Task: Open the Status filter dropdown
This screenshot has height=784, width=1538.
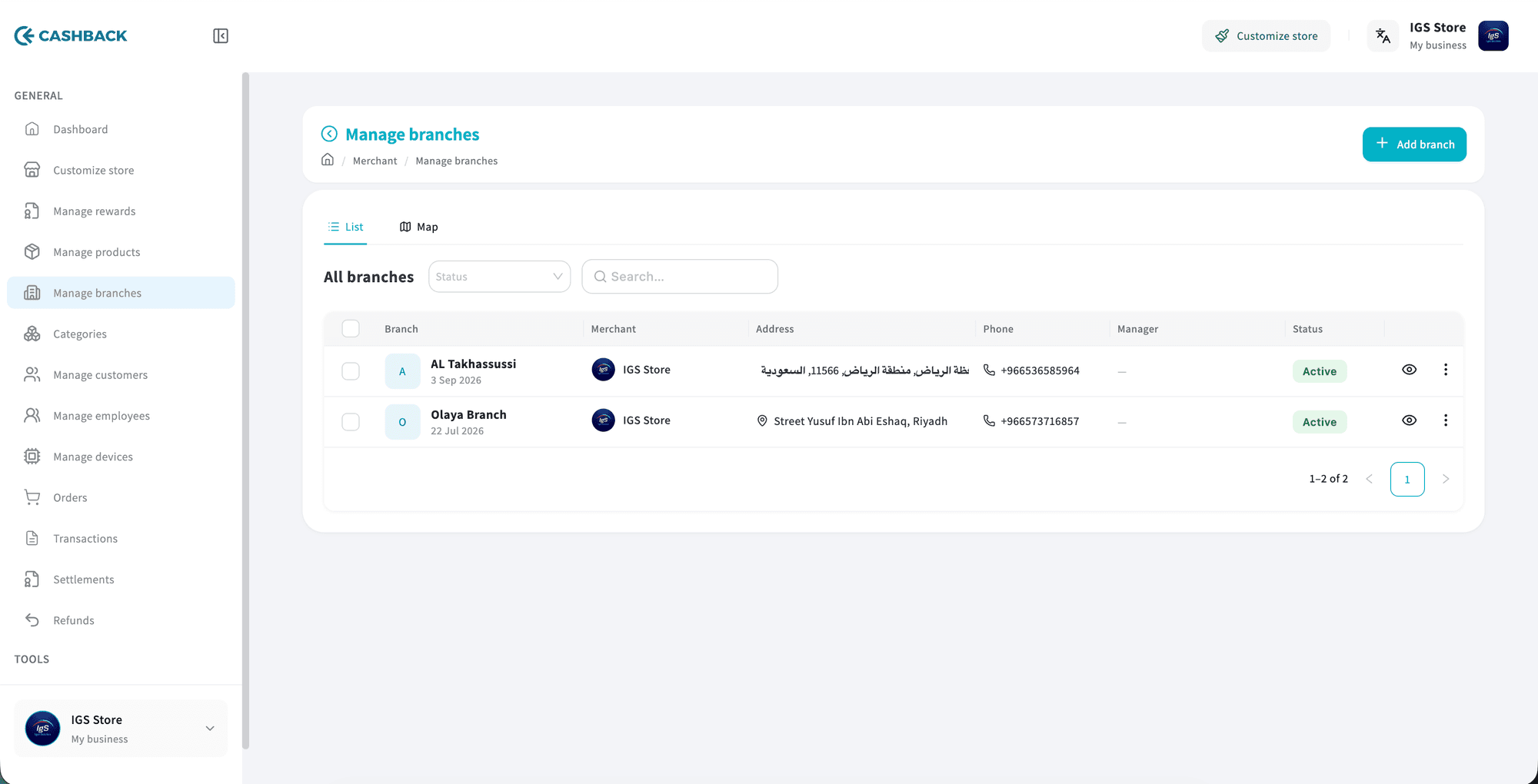Action: click(x=499, y=277)
